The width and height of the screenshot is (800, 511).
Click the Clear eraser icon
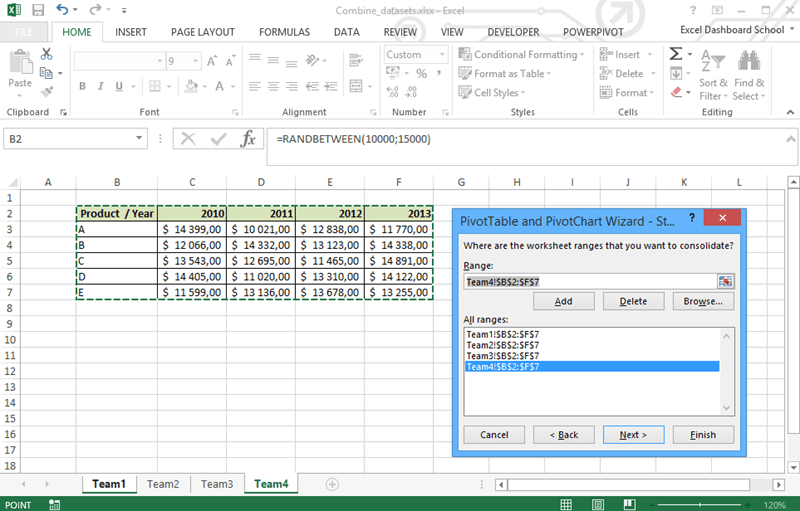pos(677,92)
